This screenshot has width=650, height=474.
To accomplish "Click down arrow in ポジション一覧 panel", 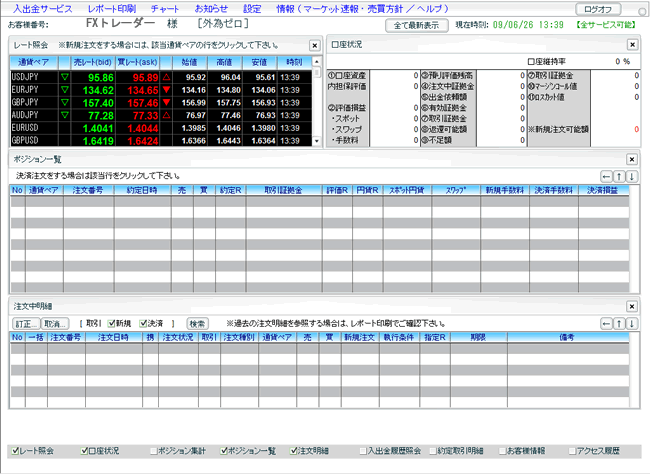I will pyautogui.click(x=631, y=177).
